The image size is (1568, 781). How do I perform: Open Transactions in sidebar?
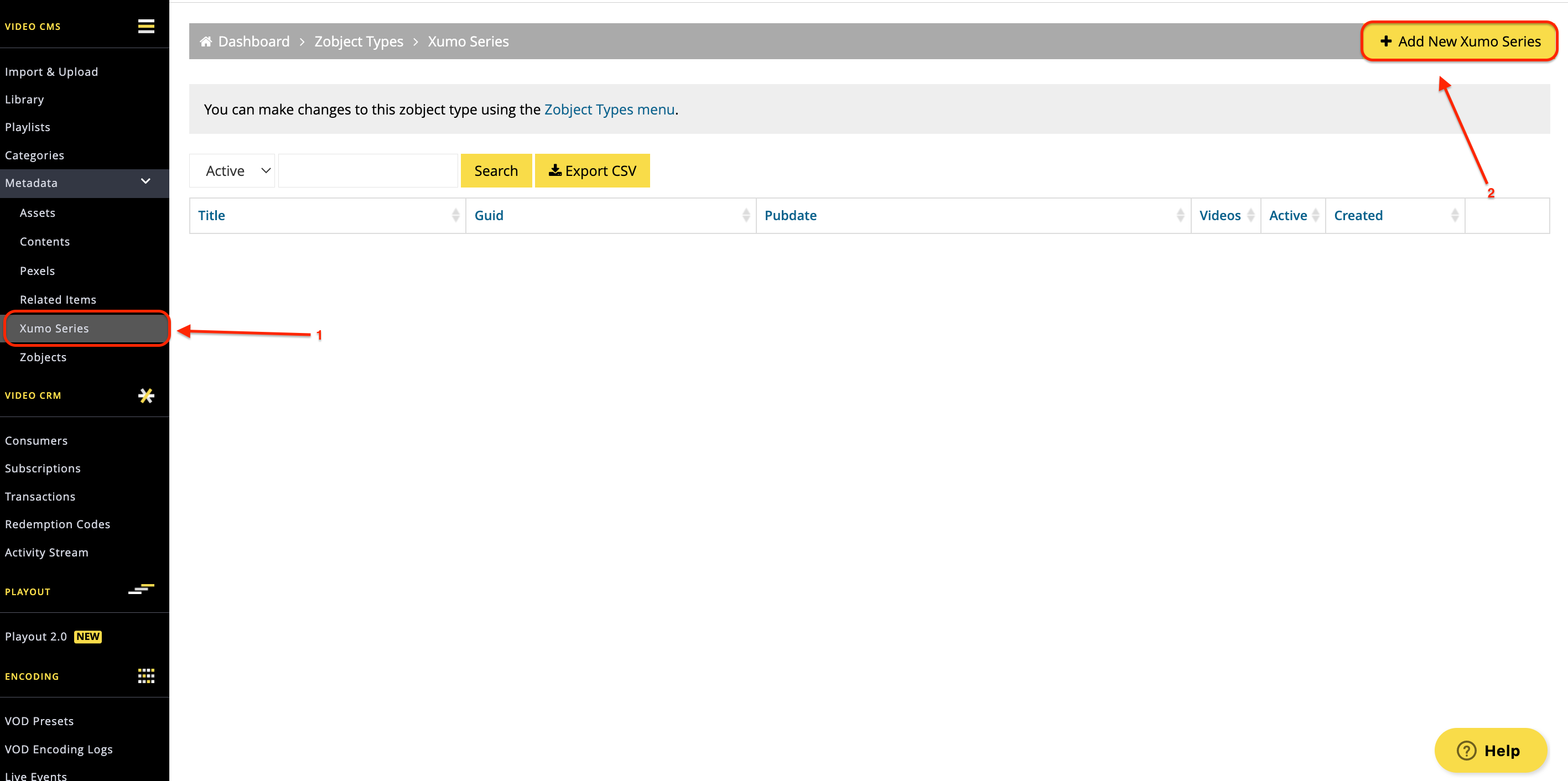[40, 497]
